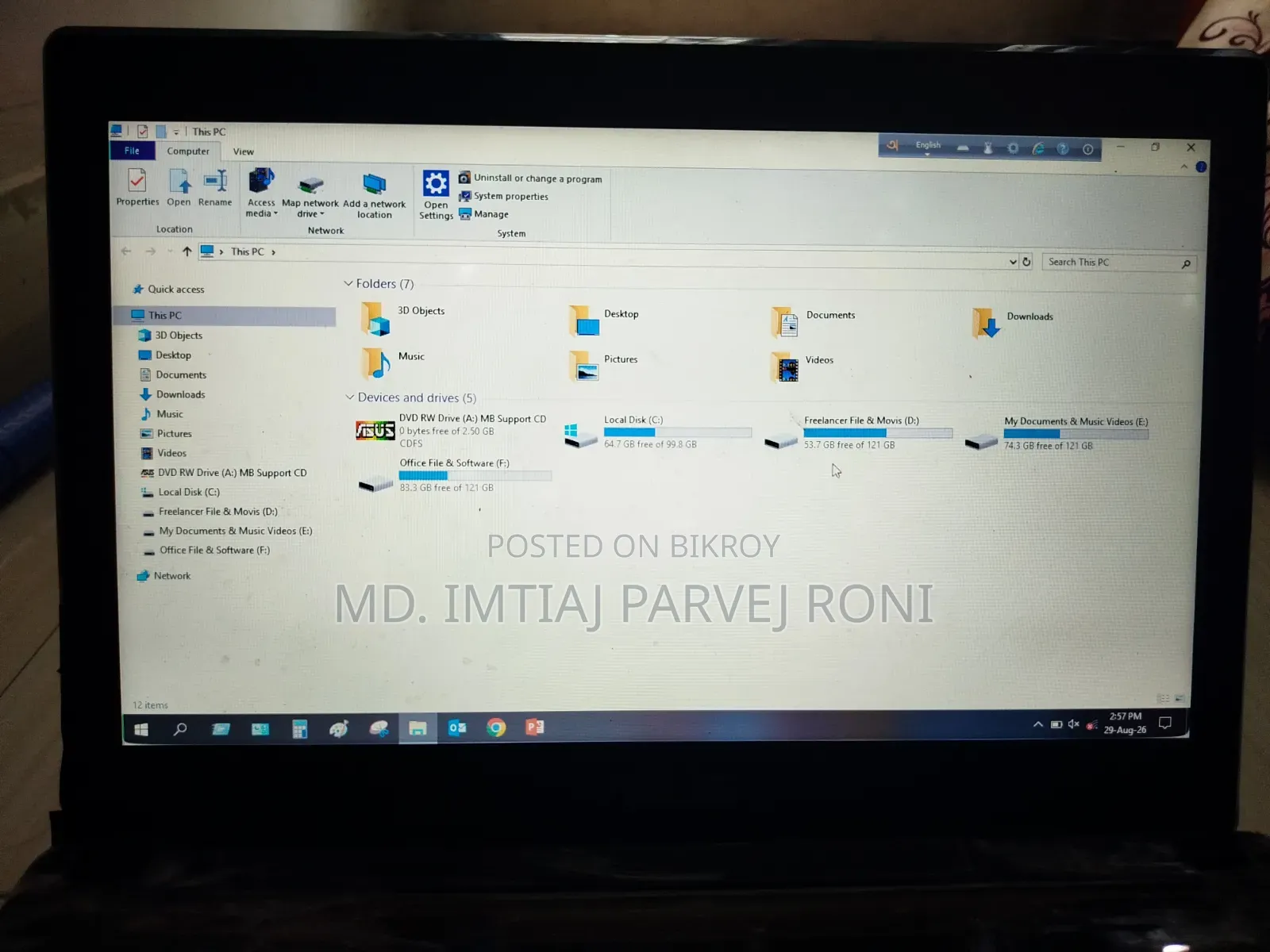Click the refresh button beside address bar
The height and width of the screenshot is (952, 1270).
pyautogui.click(x=1026, y=262)
